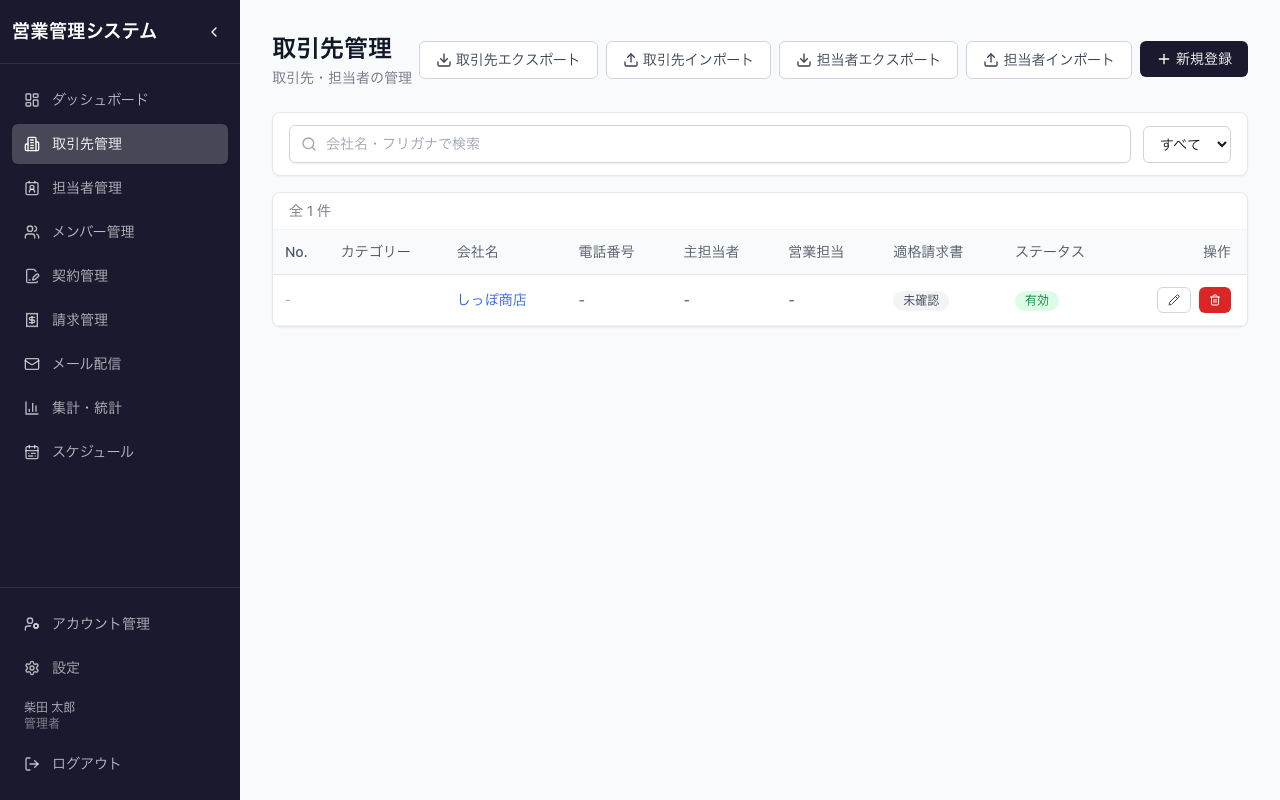Click the ログアウト exit icon
The image size is (1280, 800).
click(x=32, y=764)
